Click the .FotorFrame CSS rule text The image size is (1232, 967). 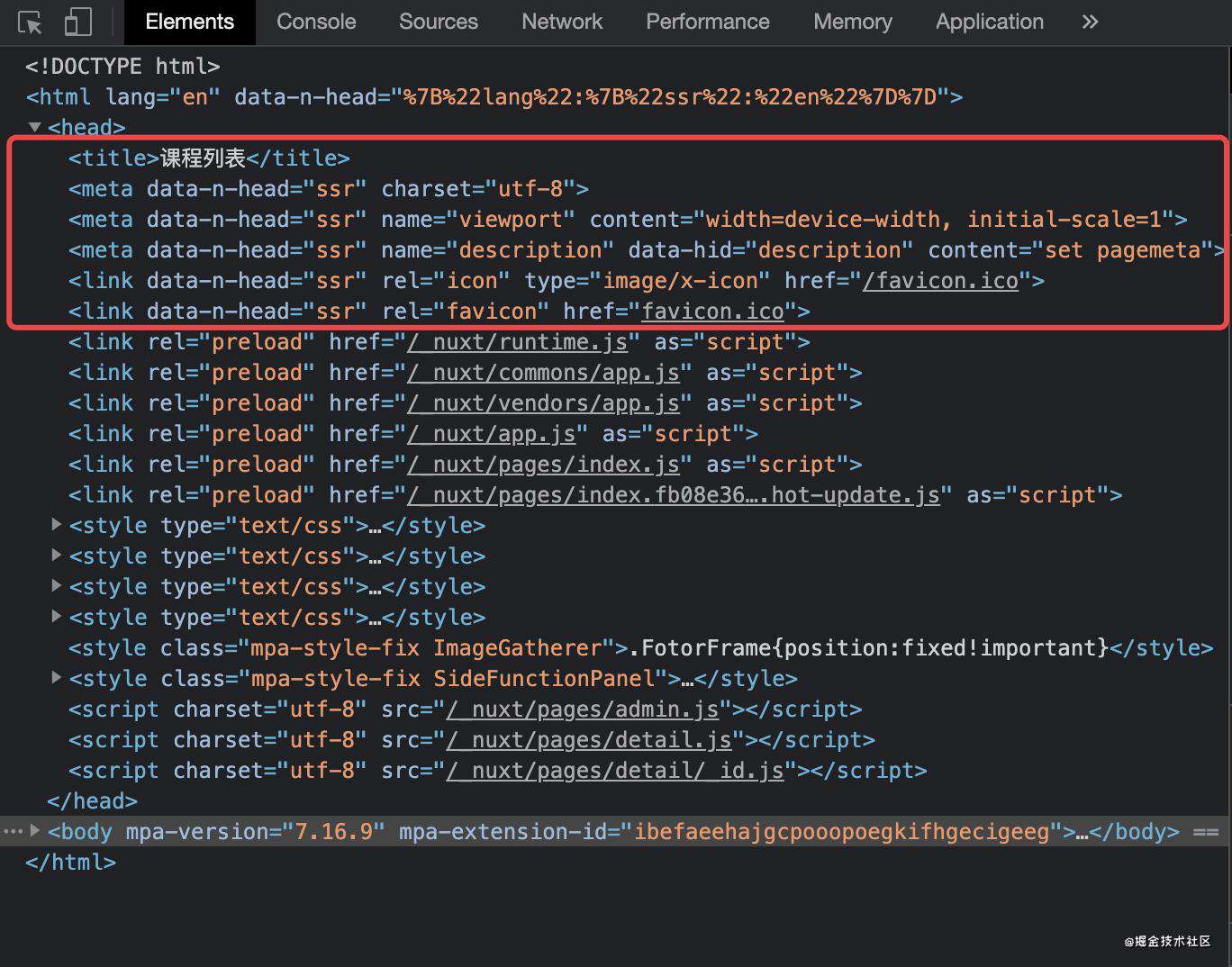click(x=868, y=648)
